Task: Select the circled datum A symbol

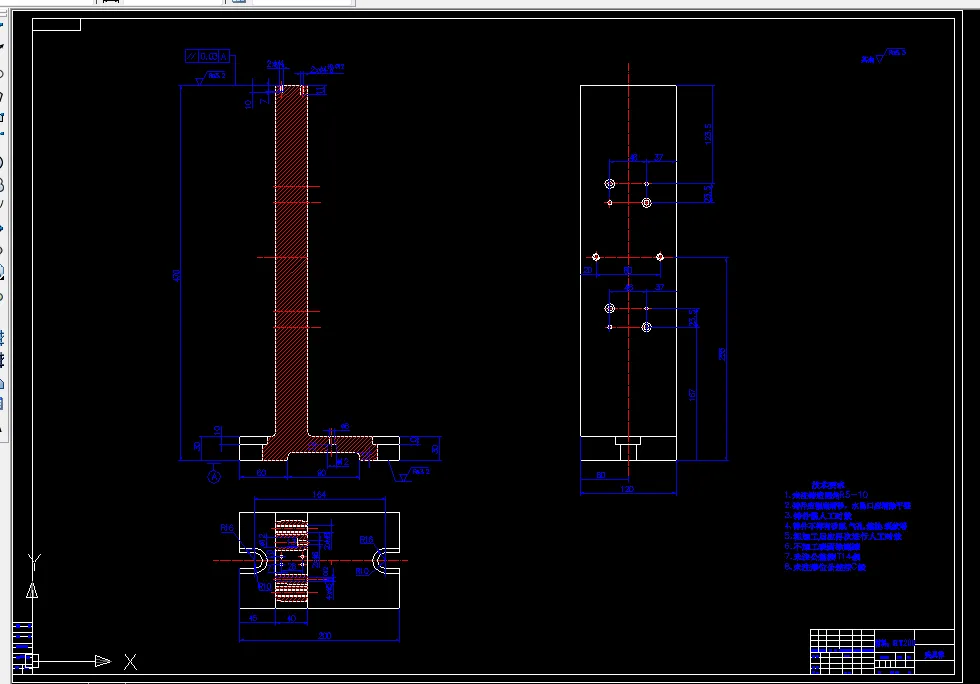Action: click(x=214, y=477)
